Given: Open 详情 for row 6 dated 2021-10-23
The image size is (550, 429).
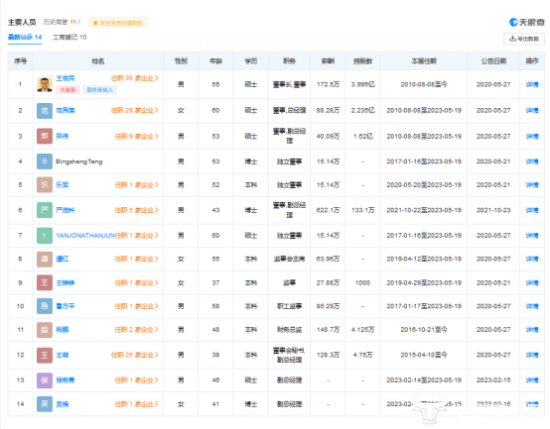Looking at the screenshot, I should tap(532, 210).
